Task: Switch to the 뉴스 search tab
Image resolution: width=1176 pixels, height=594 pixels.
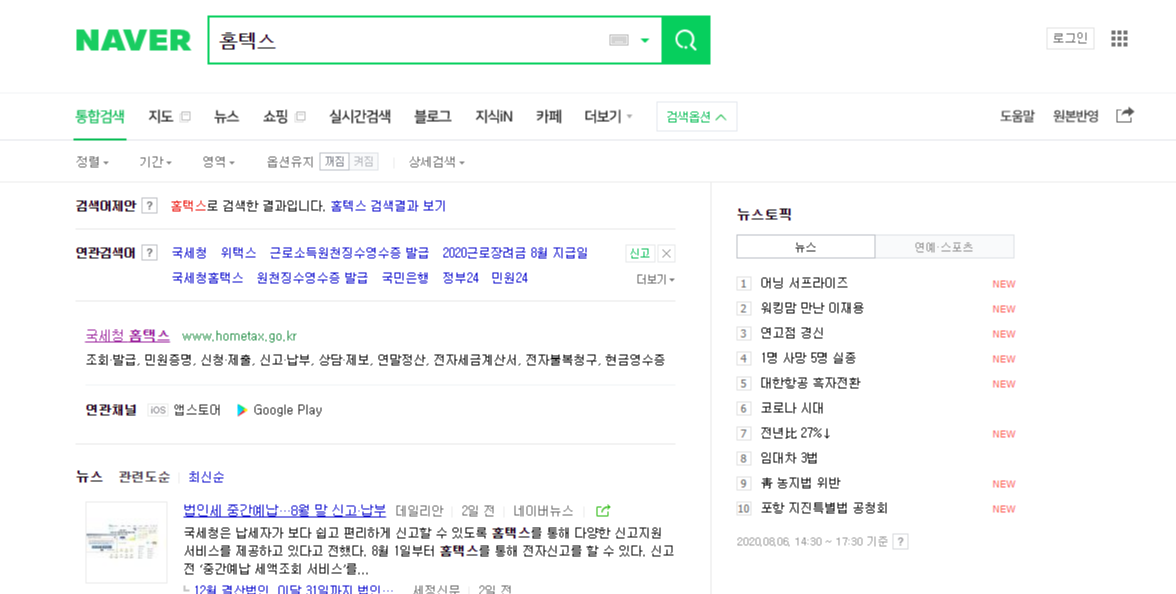Action: pos(226,117)
